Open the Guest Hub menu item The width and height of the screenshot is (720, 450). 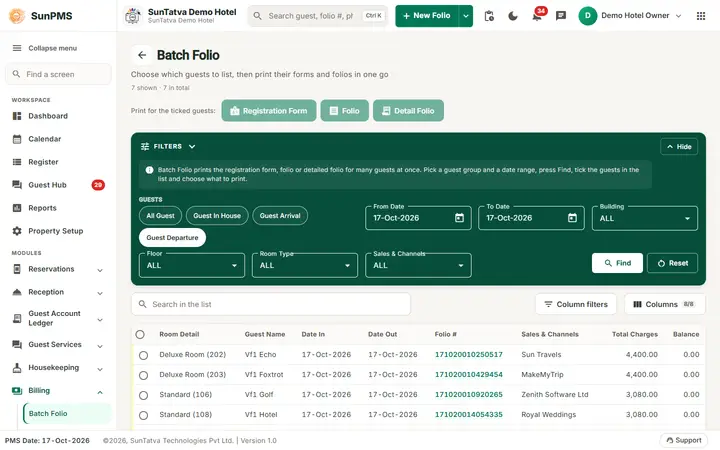[58, 185]
